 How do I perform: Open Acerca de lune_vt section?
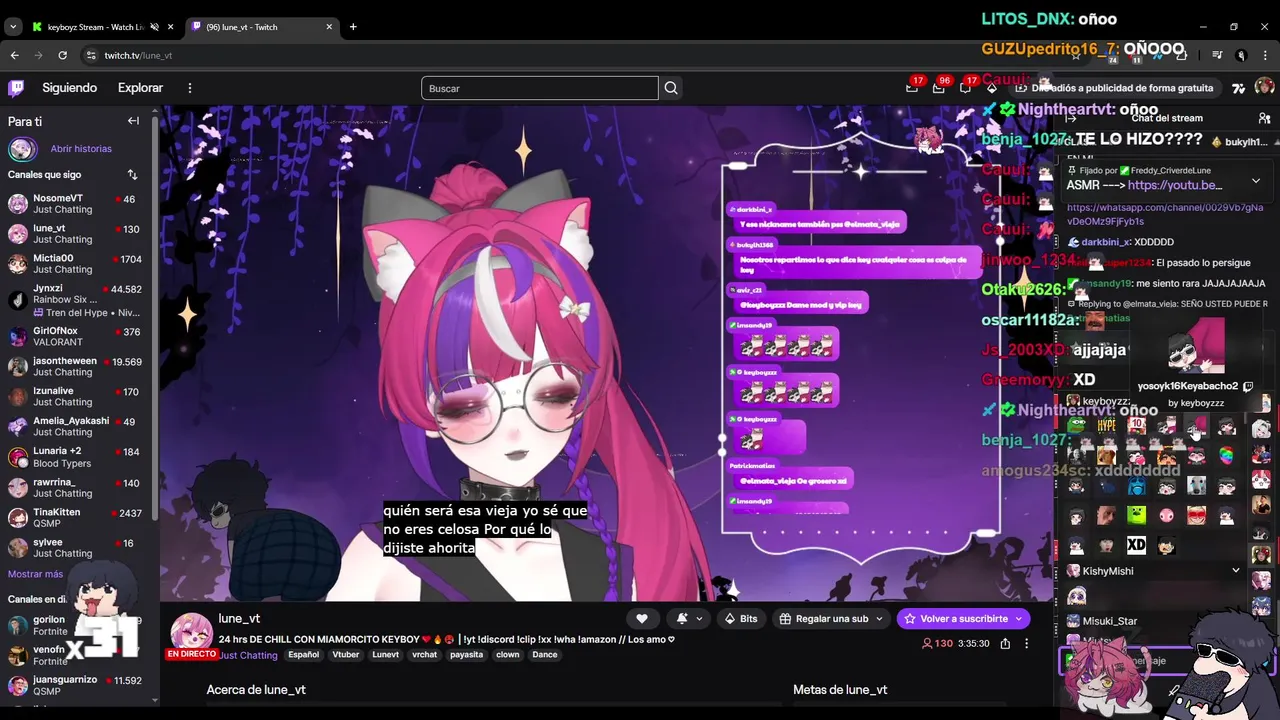[256, 690]
